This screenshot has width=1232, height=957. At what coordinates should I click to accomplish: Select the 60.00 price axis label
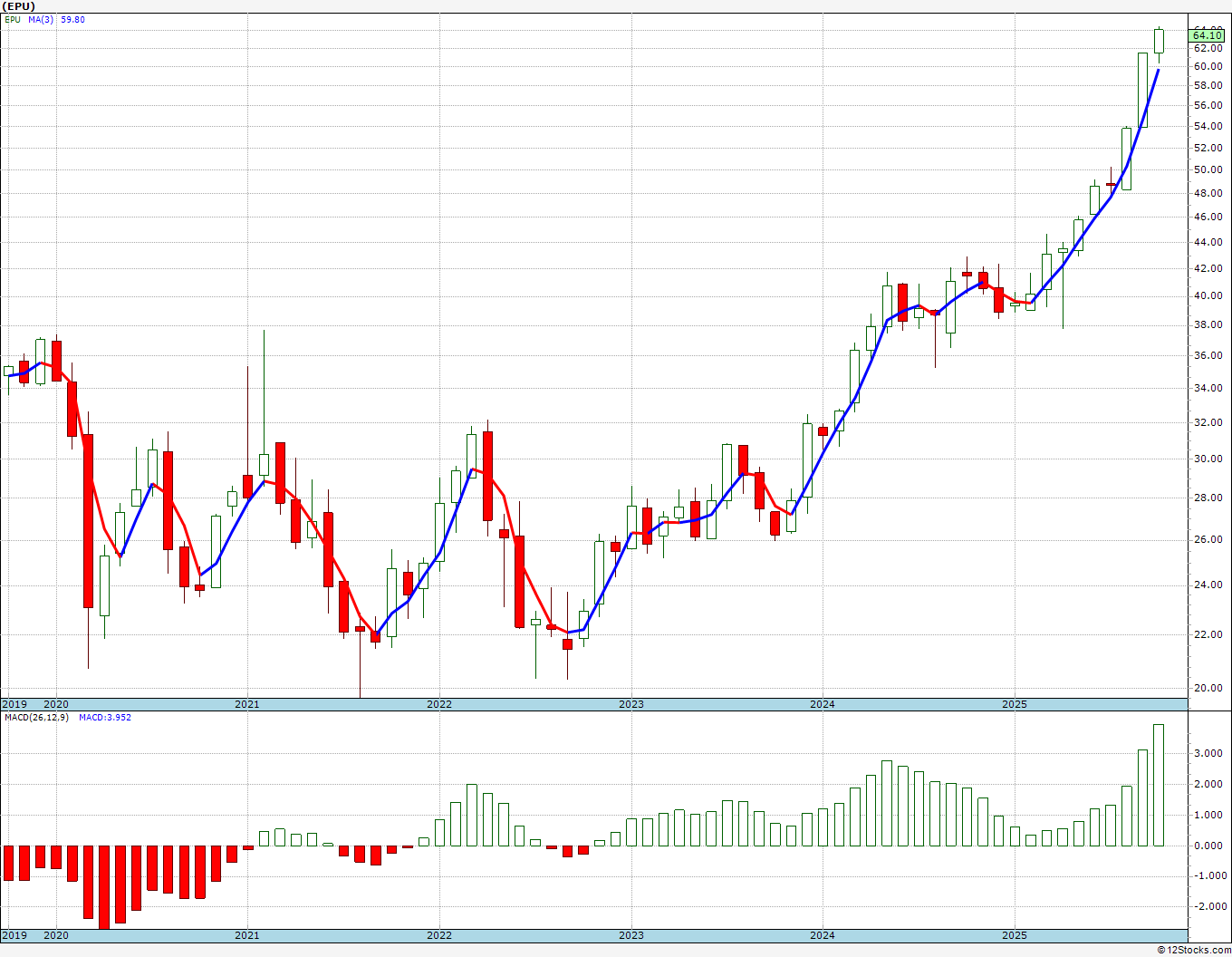(1208, 66)
